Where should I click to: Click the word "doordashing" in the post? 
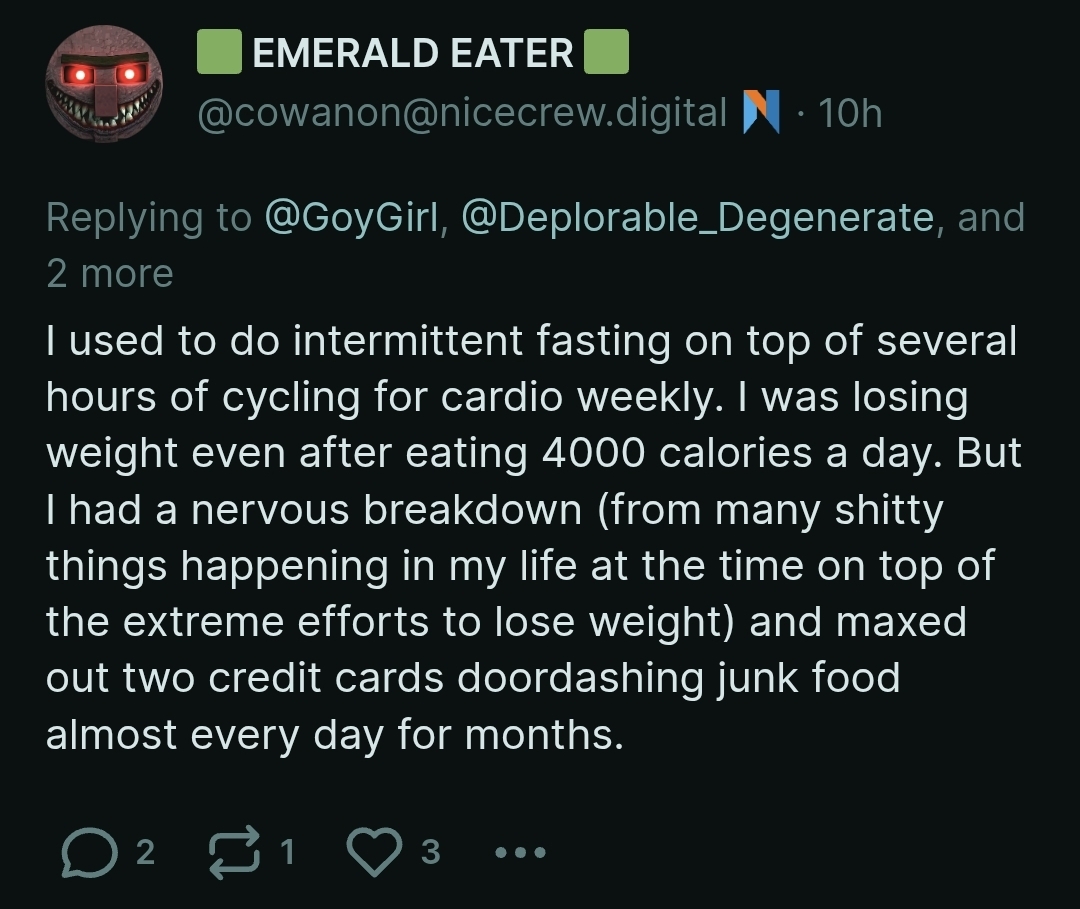coord(580,678)
